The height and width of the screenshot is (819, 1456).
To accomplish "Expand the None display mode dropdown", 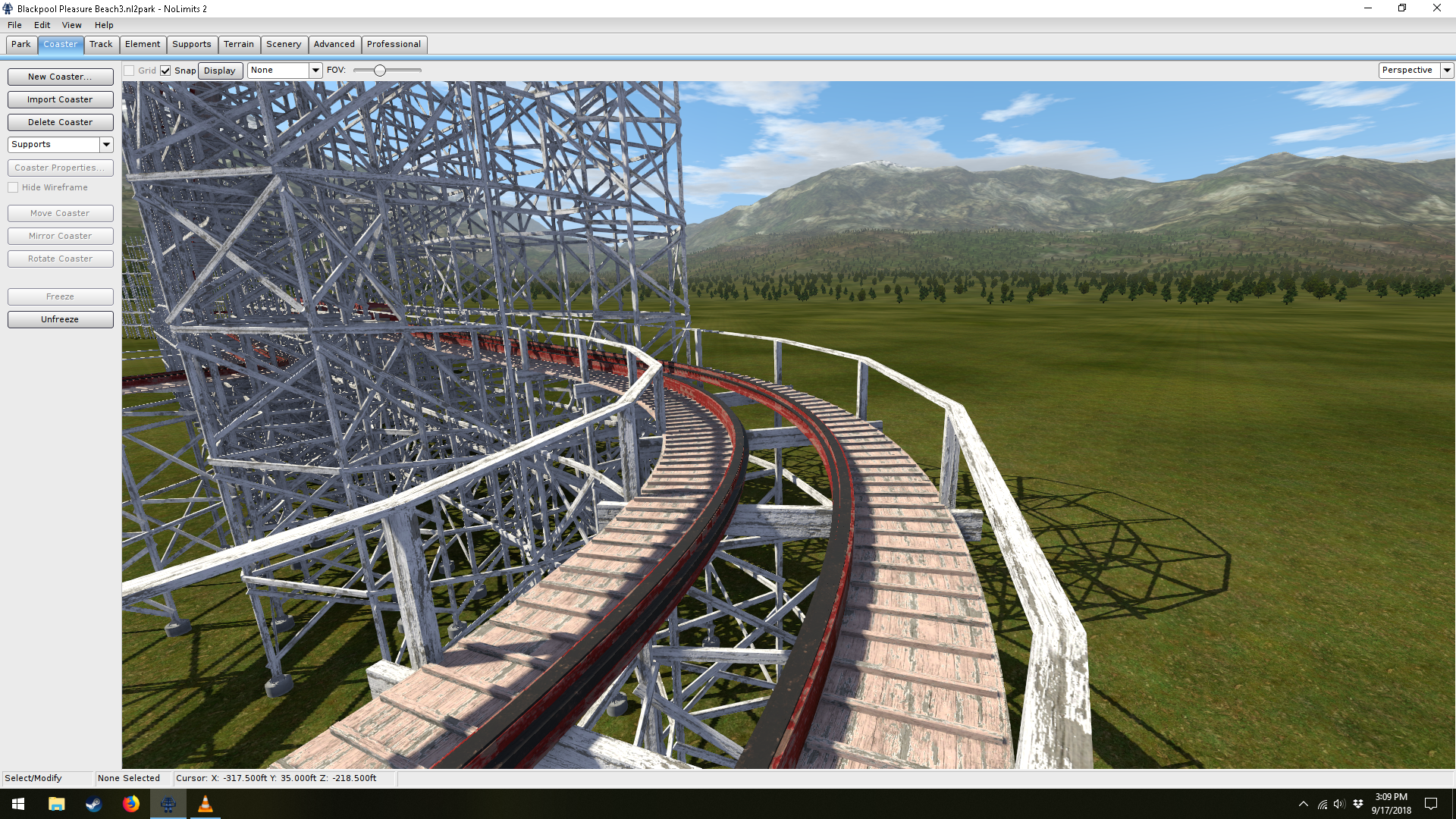I will click(x=315, y=70).
